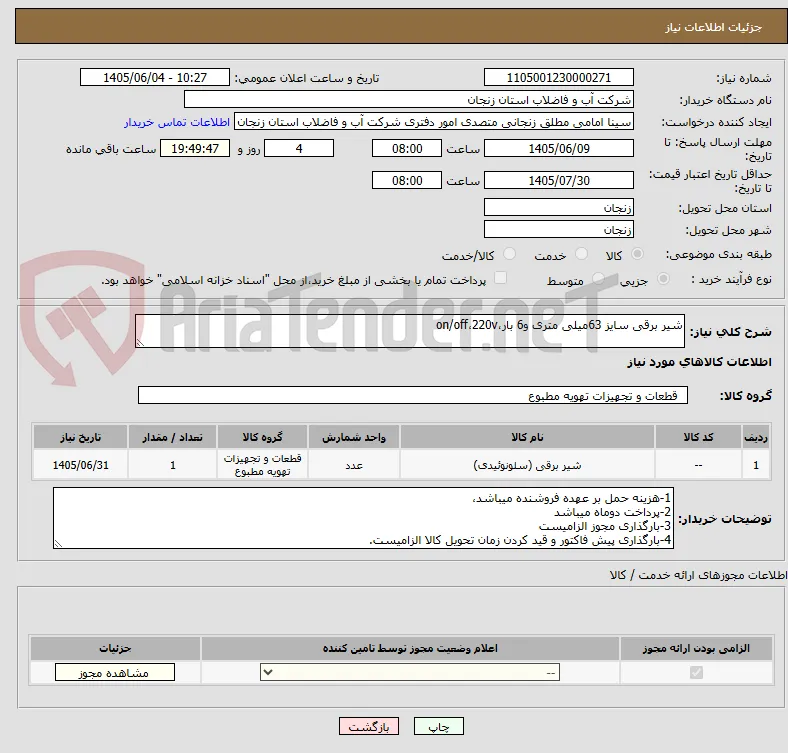Click the شماره نیاز field 1105001230000271
This screenshot has width=788, height=753.
tap(558, 77)
